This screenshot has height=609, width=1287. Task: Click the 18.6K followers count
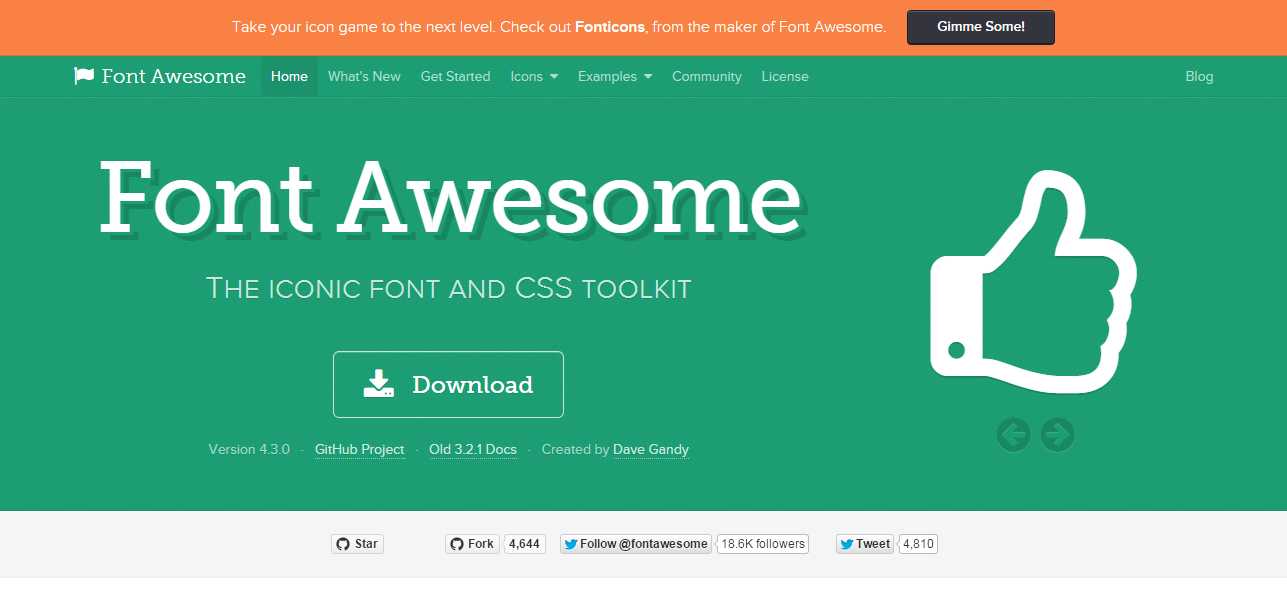click(764, 544)
